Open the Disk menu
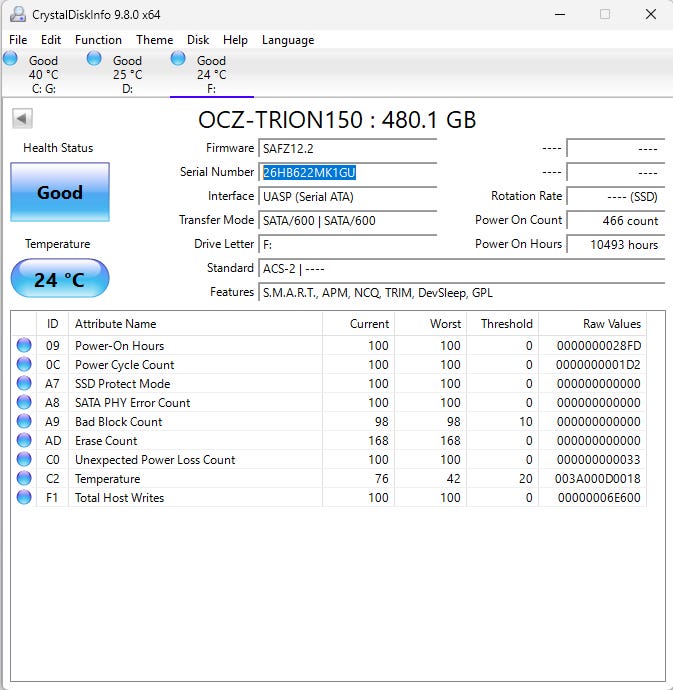Viewport: 673px width, 690px height. 198,40
